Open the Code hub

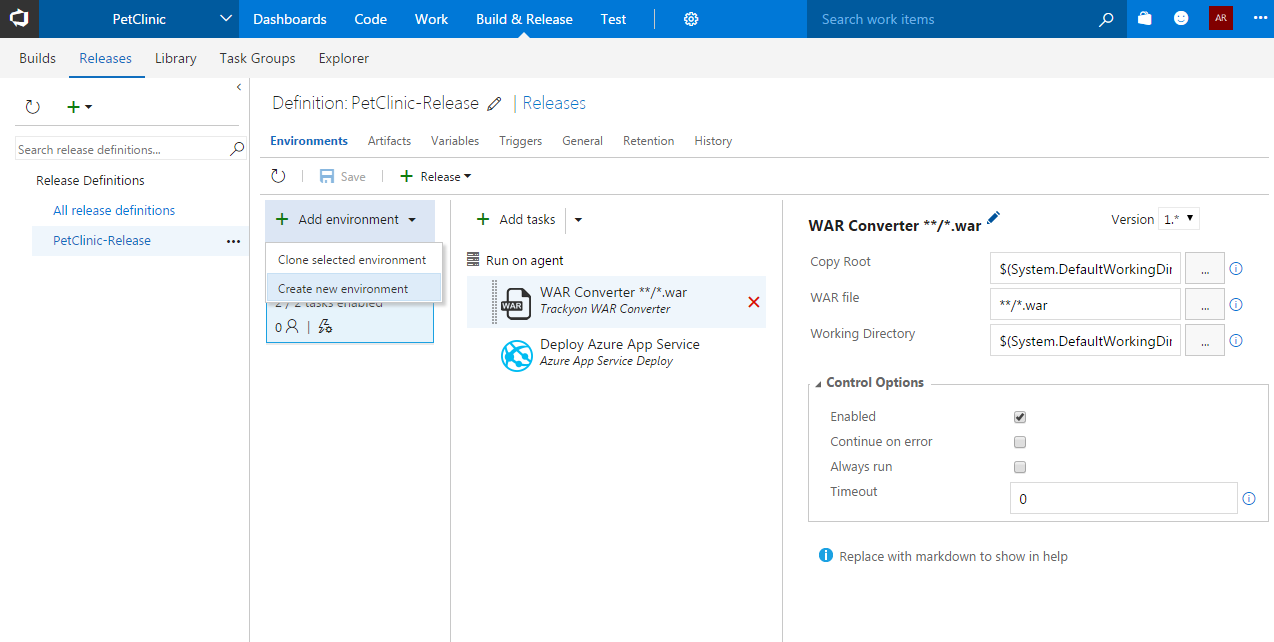[371, 19]
